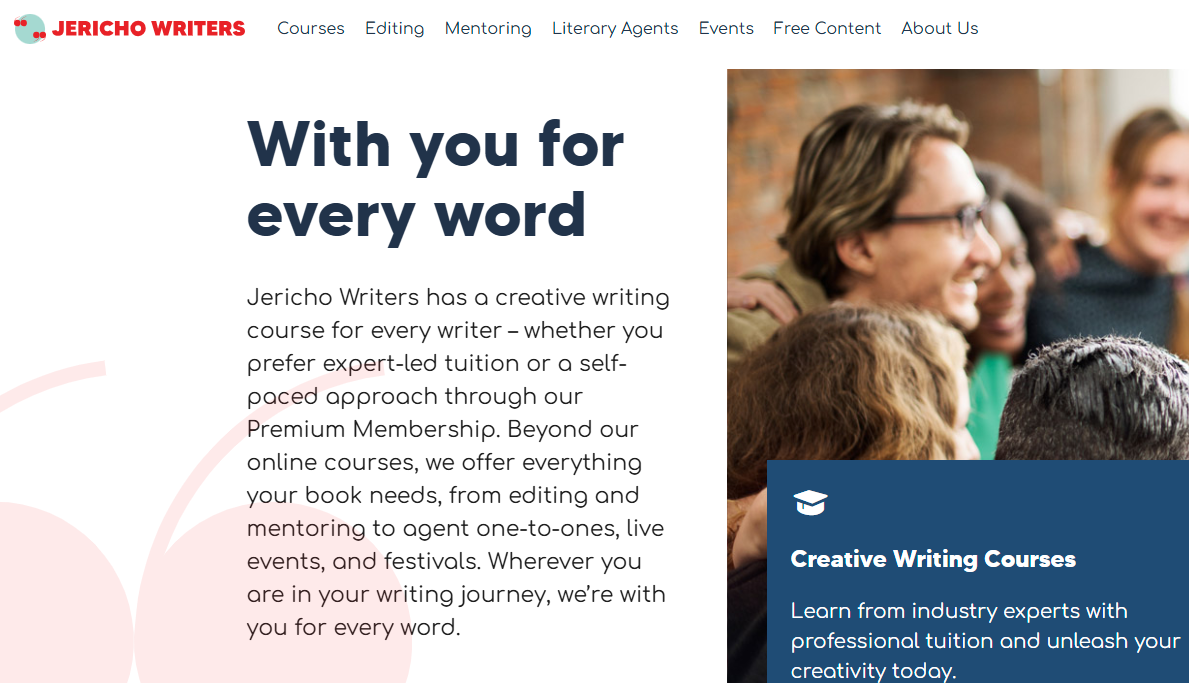Click the red JERICHO WRITERS logo text
This screenshot has width=1189, height=683.
(x=148, y=29)
